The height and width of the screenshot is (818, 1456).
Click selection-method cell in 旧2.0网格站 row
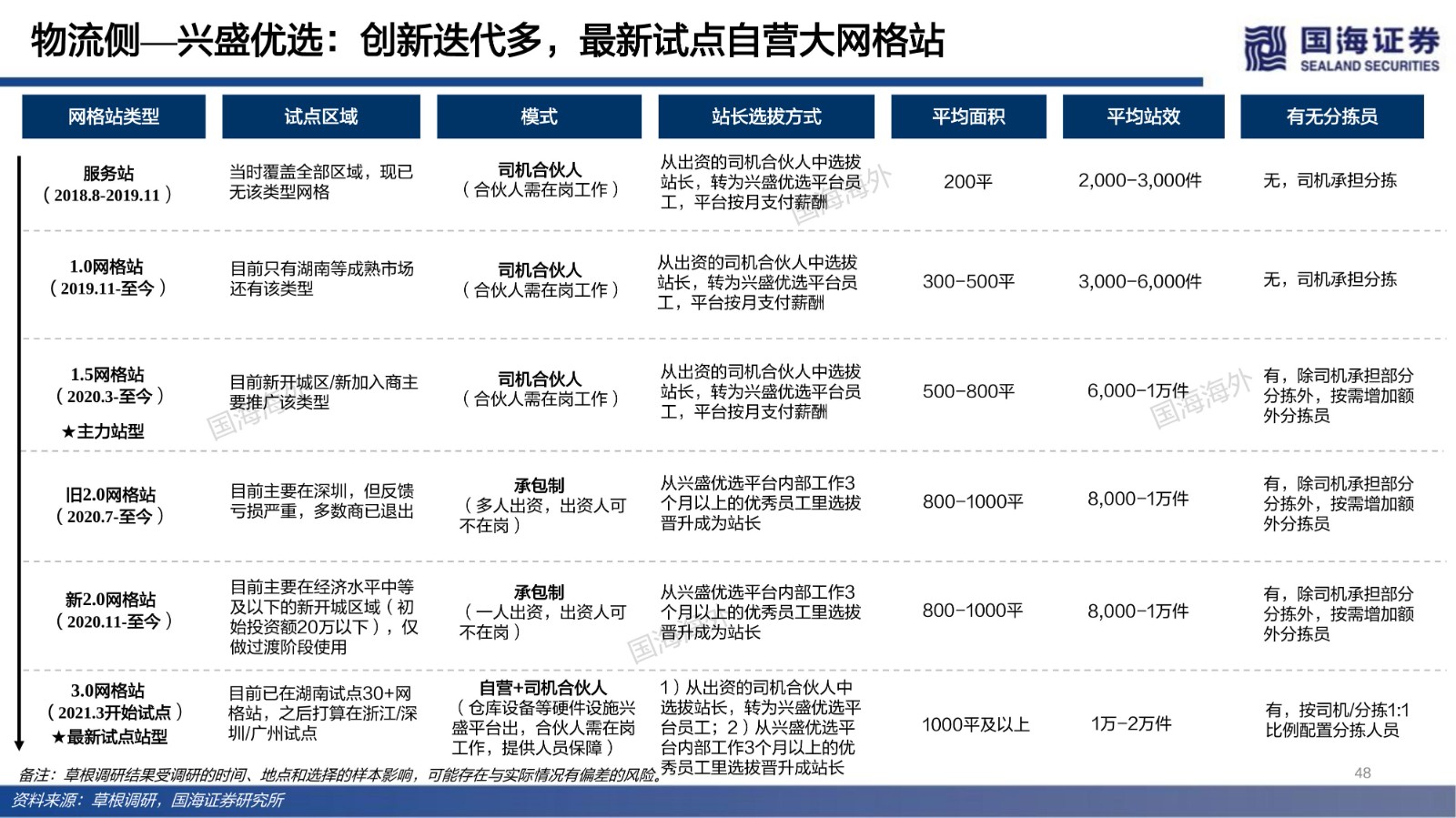[761, 503]
